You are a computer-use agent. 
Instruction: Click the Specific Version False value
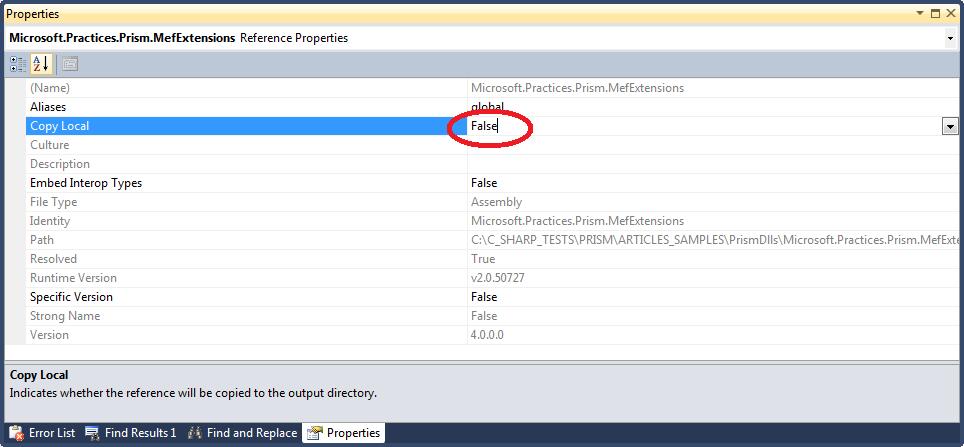(484, 297)
